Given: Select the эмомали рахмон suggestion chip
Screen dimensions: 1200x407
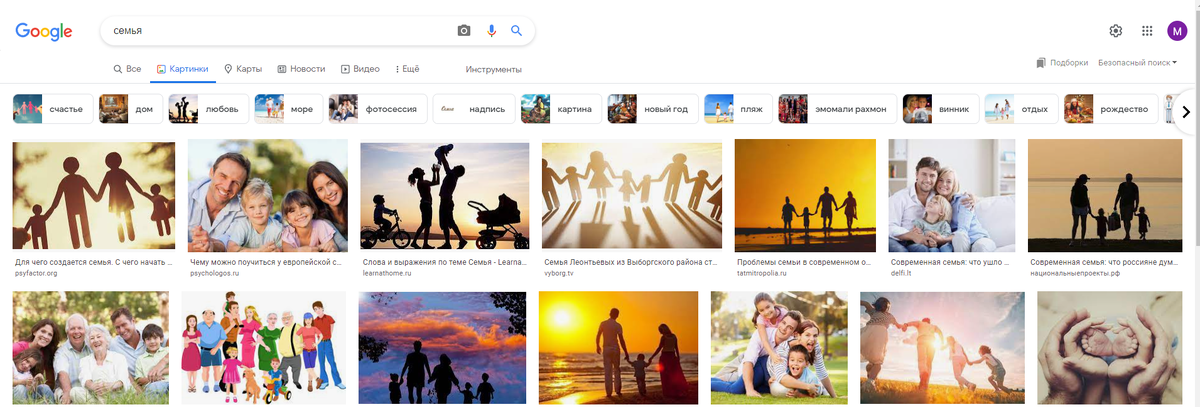Looking at the screenshot, I should pos(838,108).
